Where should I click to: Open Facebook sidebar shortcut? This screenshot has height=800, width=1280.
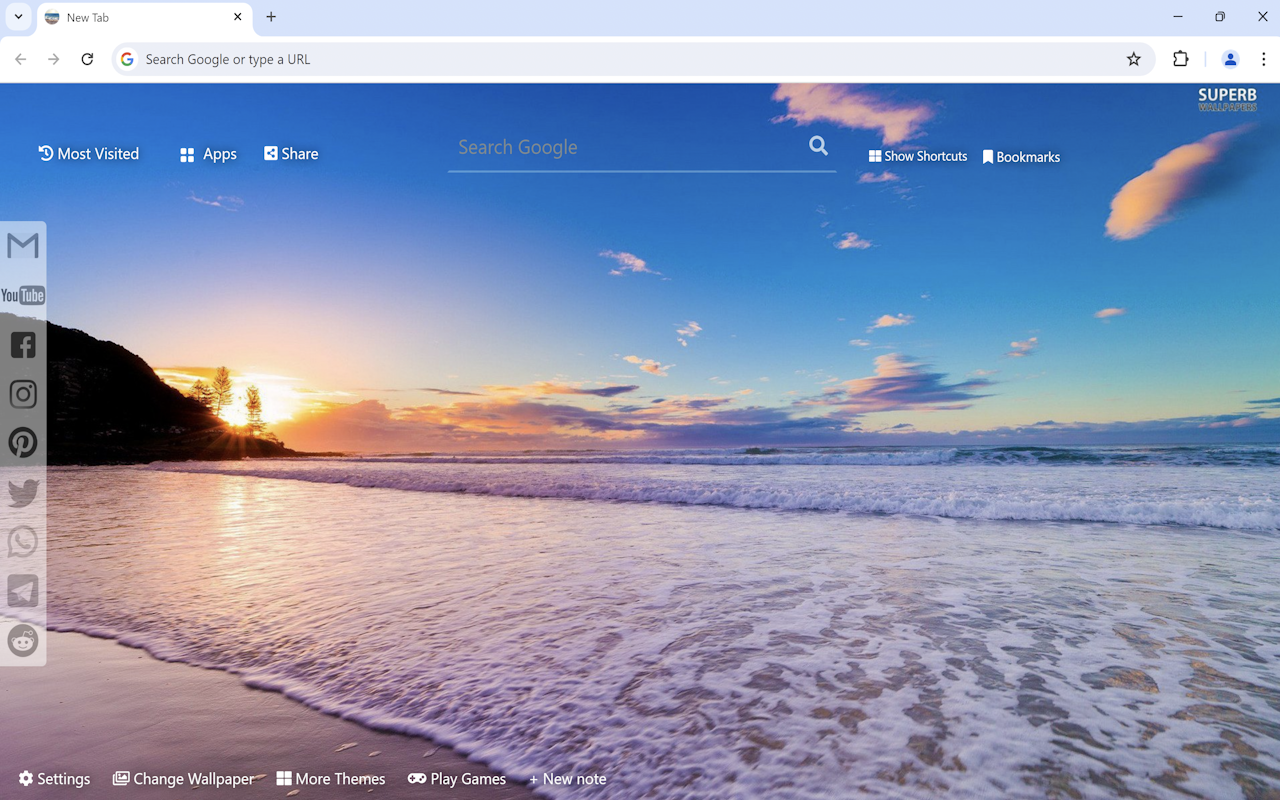pyautogui.click(x=22, y=345)
